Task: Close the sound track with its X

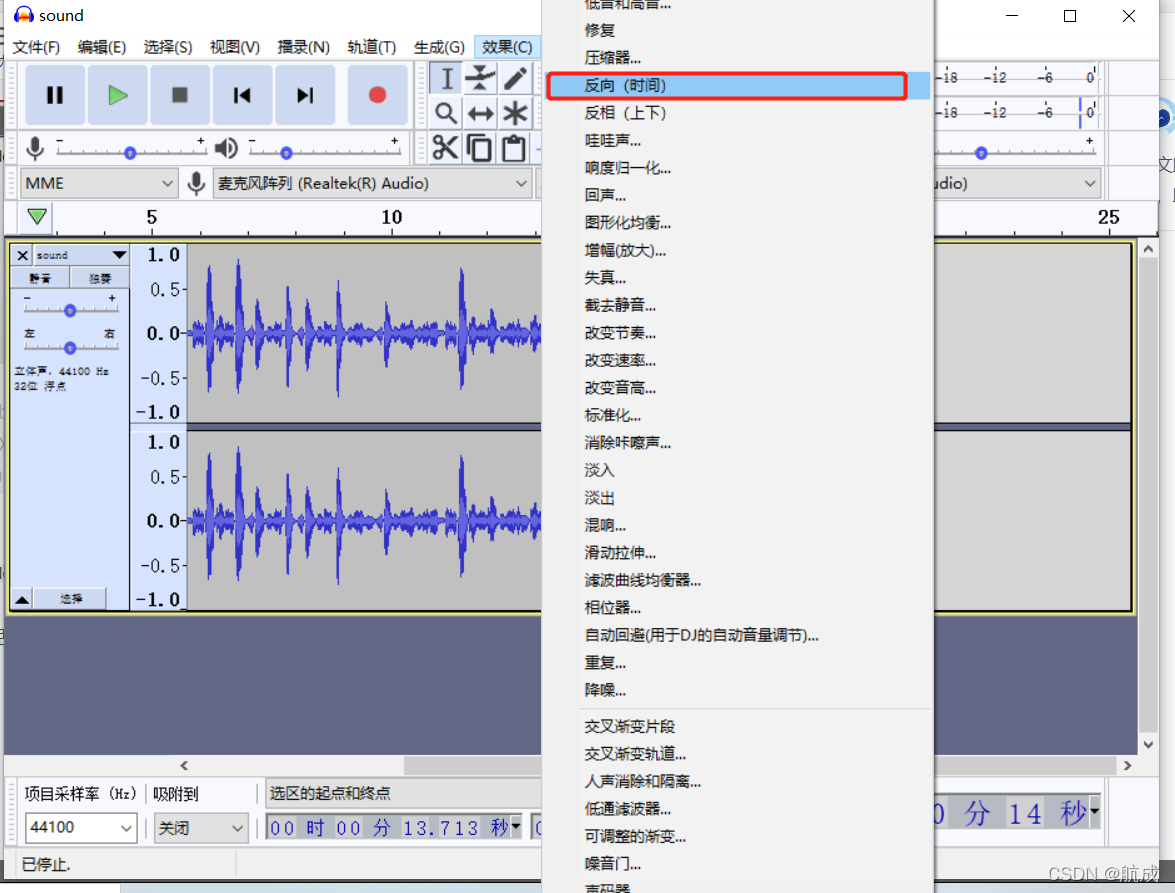Action: click(22, 255)
